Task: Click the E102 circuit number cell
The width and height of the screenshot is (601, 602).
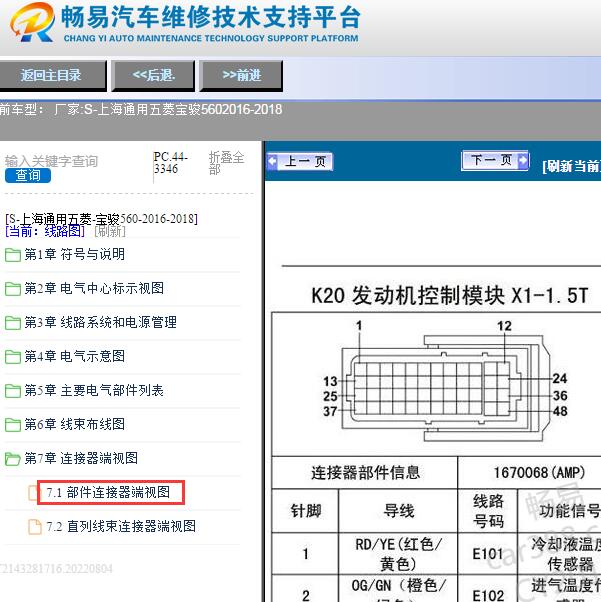Action: click(488, 589)
